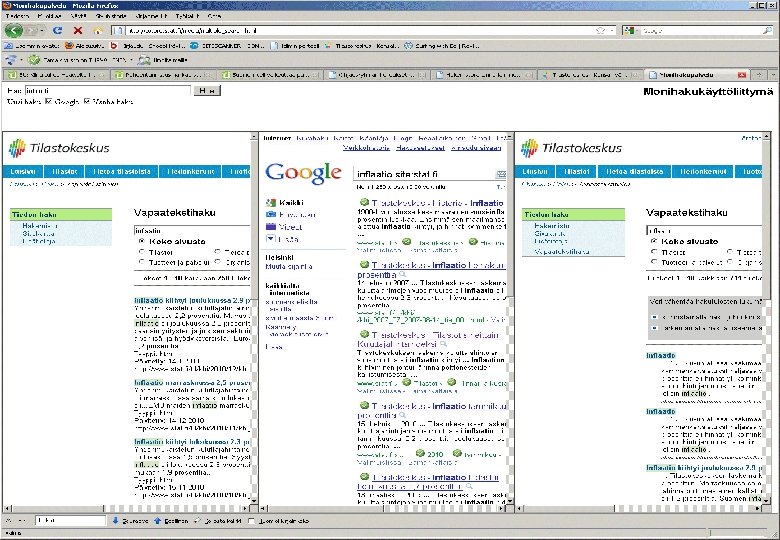Switch to the sixth Tilastokeskus tab
Viewport: 780px width, 540px height.
[x=591, y=75]
